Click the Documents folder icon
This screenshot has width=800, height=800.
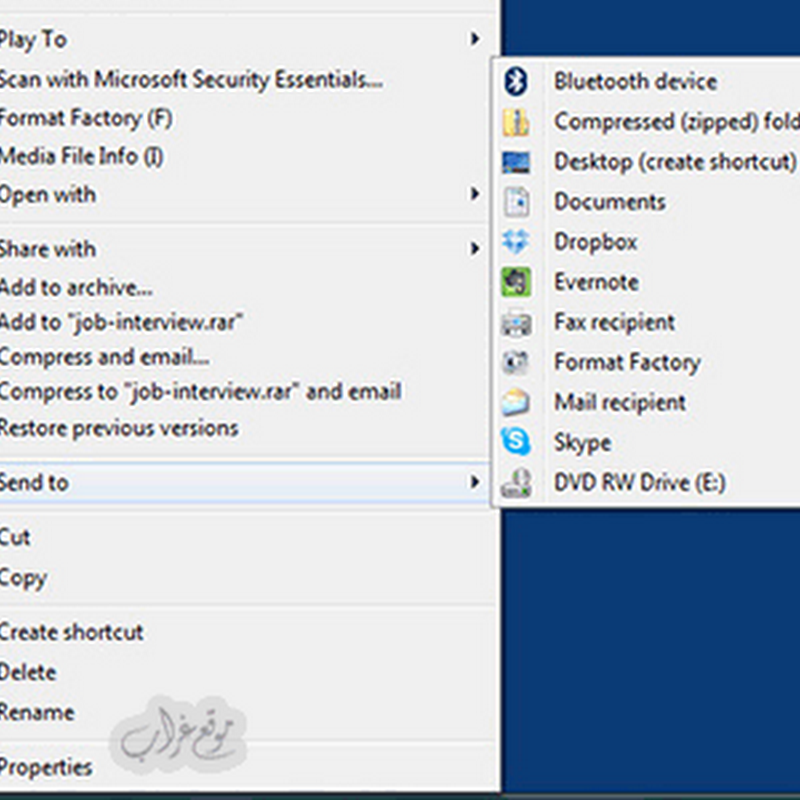tap(516, 202)
